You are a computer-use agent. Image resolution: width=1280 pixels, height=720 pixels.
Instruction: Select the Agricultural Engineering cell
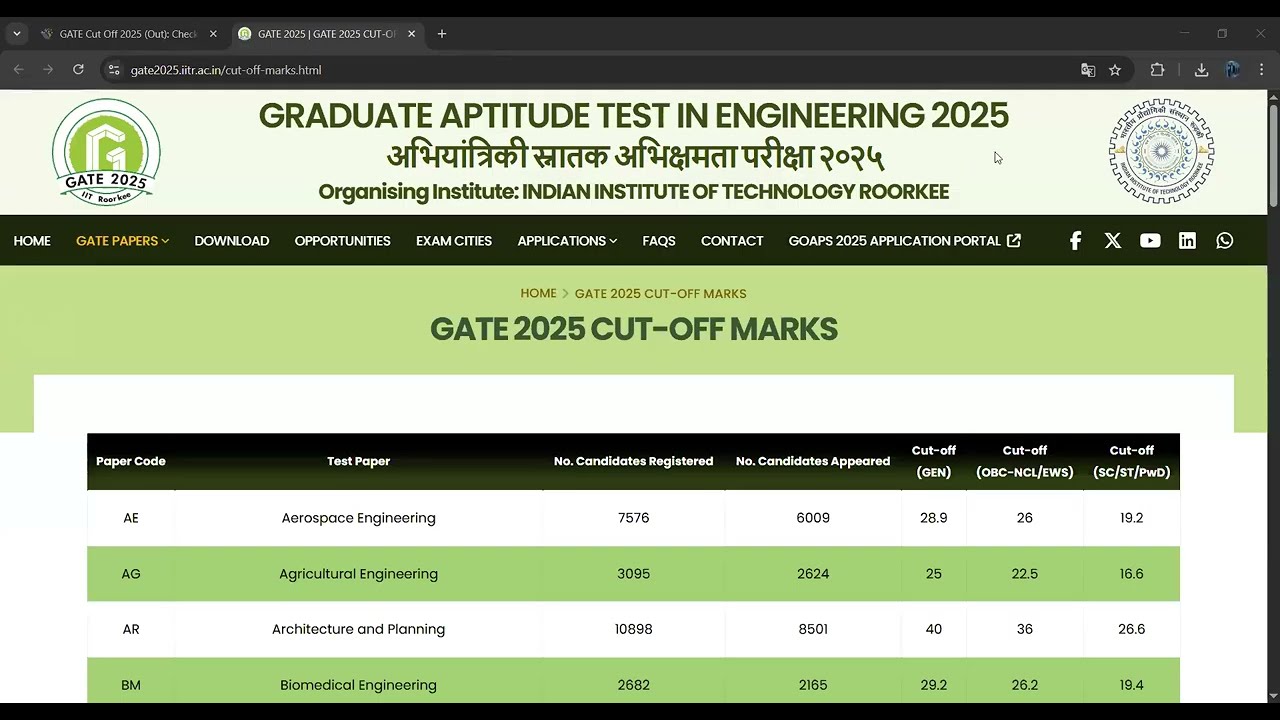358,574
